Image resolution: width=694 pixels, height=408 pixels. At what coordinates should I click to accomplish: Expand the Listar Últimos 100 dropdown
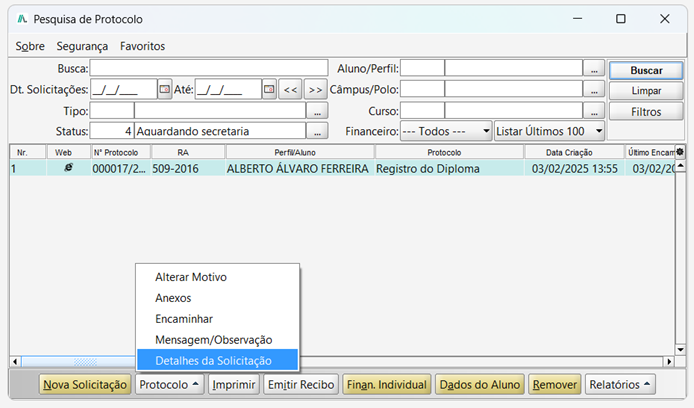pyautogui.click(x=549, y=131)
